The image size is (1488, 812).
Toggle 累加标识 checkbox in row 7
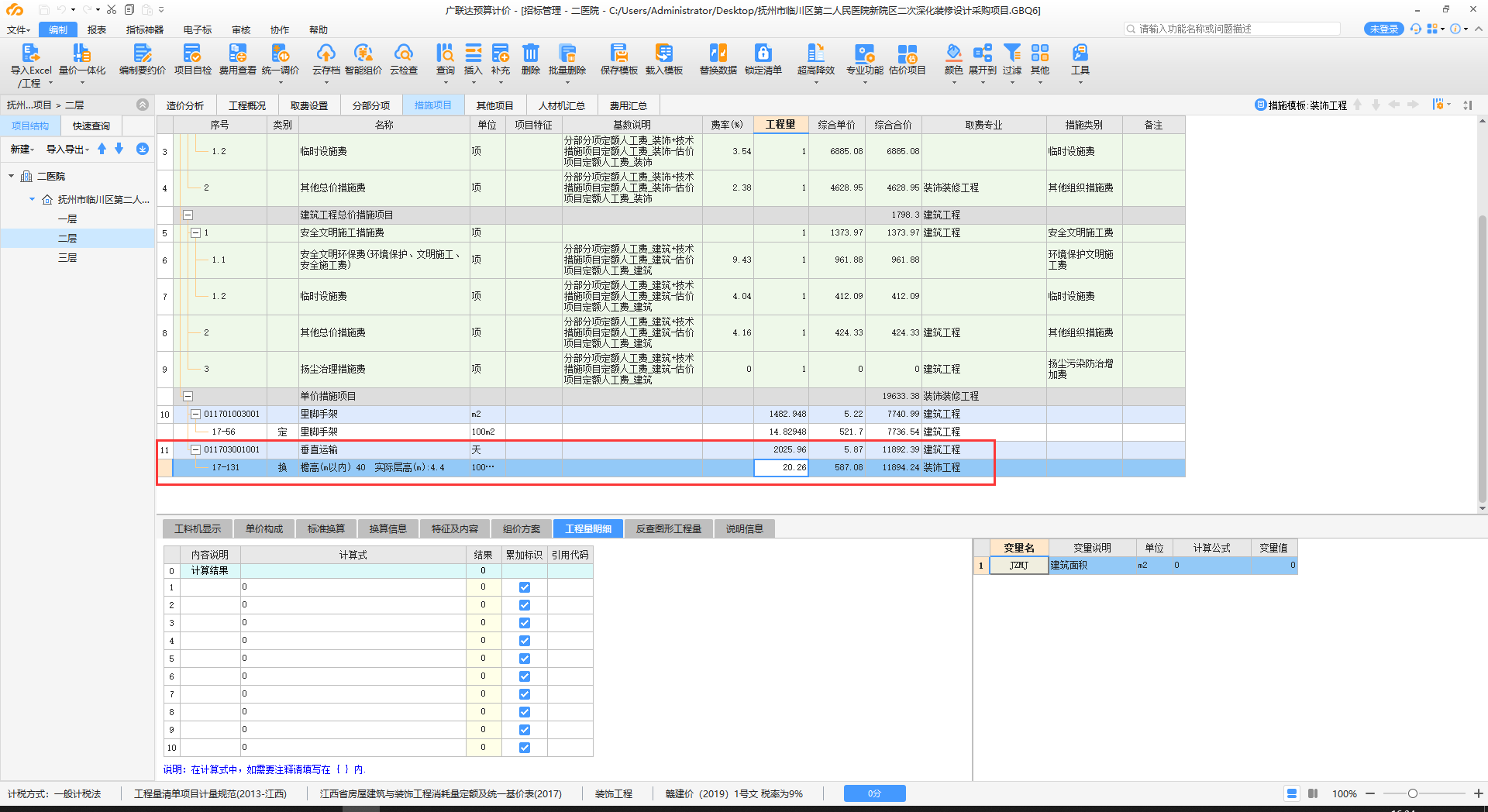[x=525, y=694]
